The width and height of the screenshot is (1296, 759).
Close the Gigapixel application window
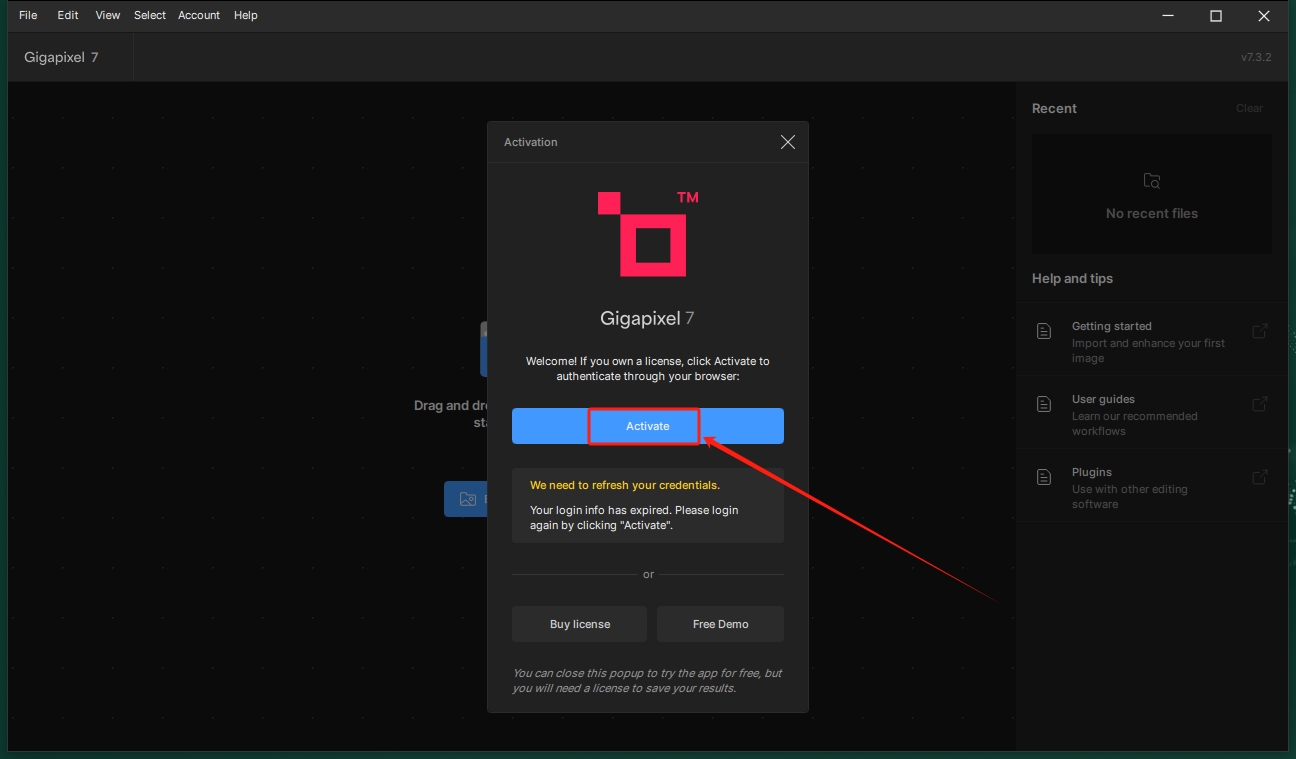pyautogui.click(x=1264, y=15)
